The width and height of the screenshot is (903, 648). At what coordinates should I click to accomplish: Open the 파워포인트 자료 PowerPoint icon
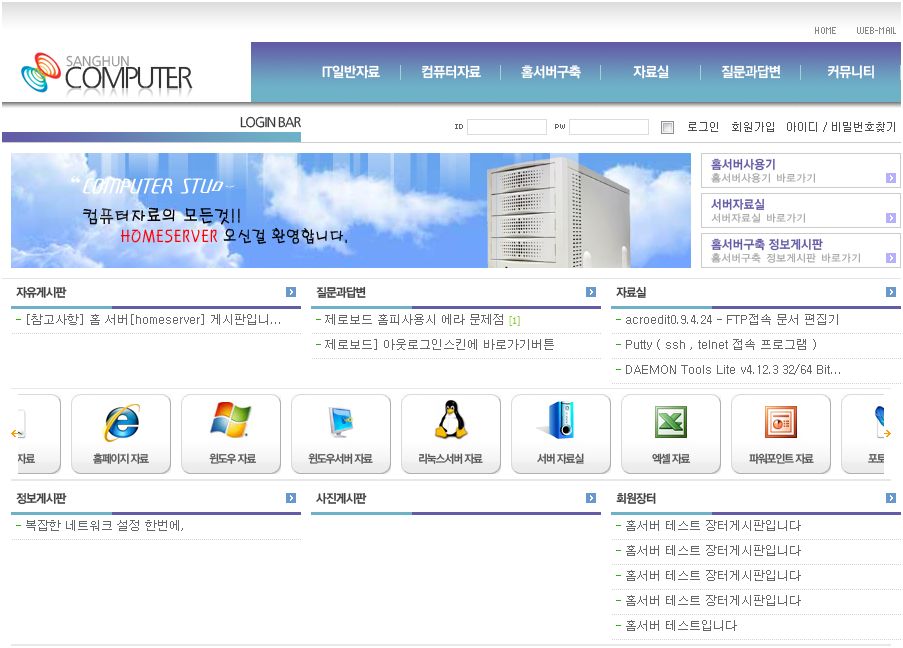coord(781,434)
